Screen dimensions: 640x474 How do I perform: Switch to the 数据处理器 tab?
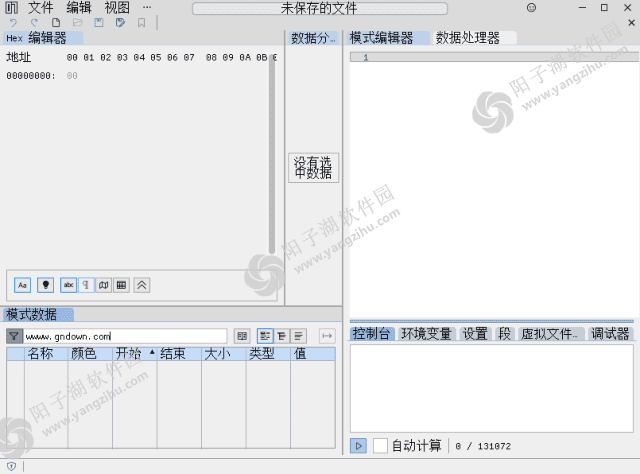(x=474, y=38)
